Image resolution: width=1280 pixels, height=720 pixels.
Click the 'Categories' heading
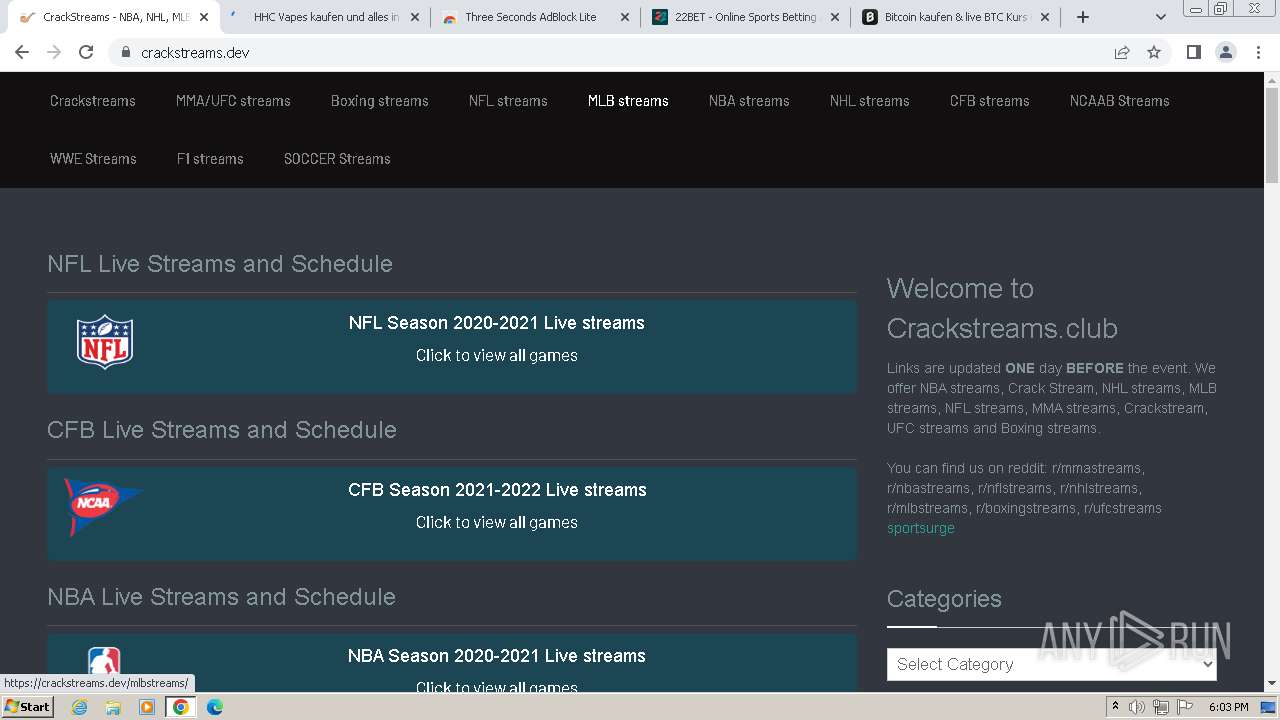(944, 599)
